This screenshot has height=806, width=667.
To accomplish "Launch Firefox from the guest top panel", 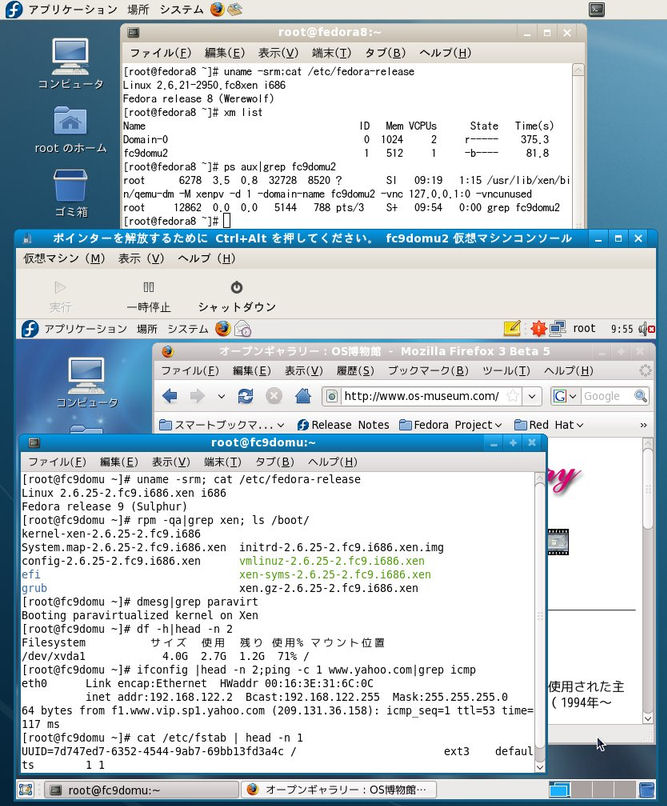I will click(223, 328).
